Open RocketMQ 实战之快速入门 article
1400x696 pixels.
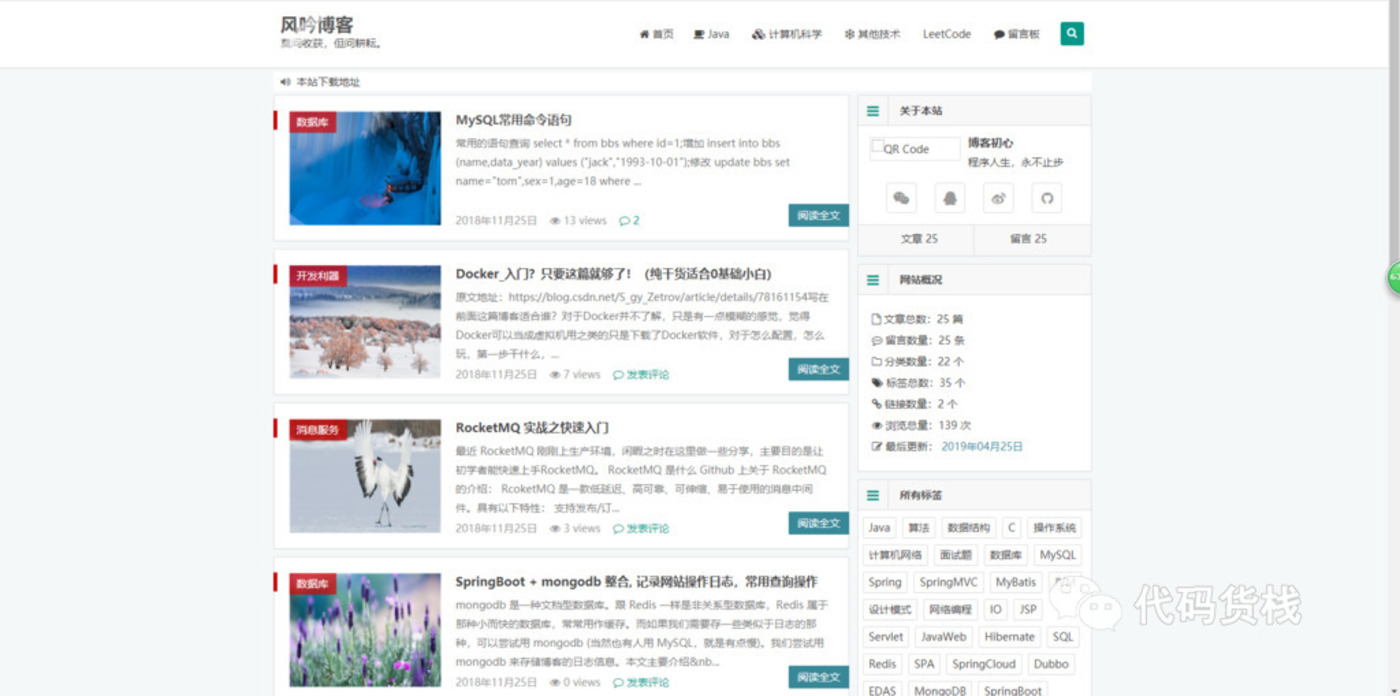[x=532, y=428]
